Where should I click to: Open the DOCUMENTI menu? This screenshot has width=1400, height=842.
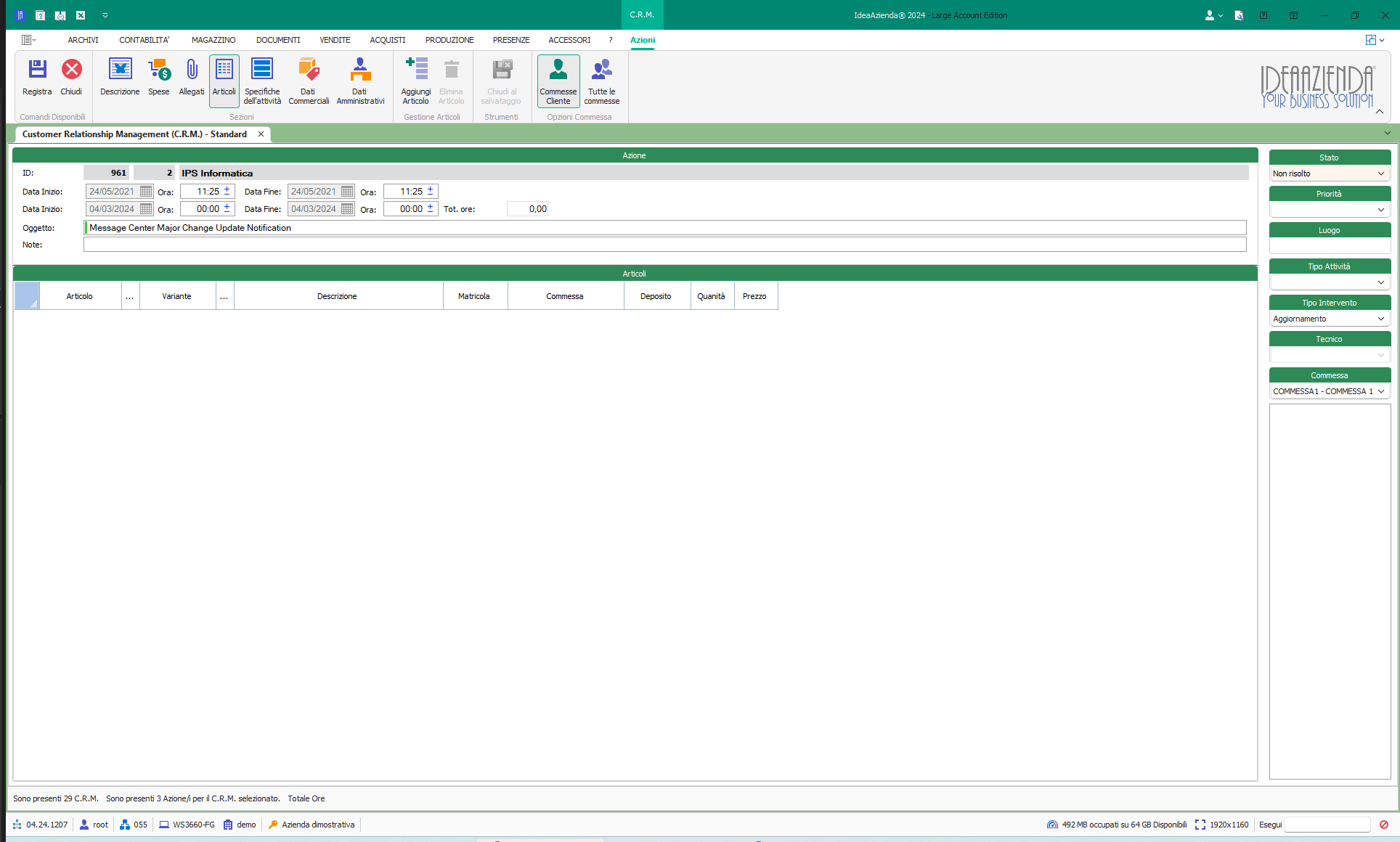pos(278,40)
